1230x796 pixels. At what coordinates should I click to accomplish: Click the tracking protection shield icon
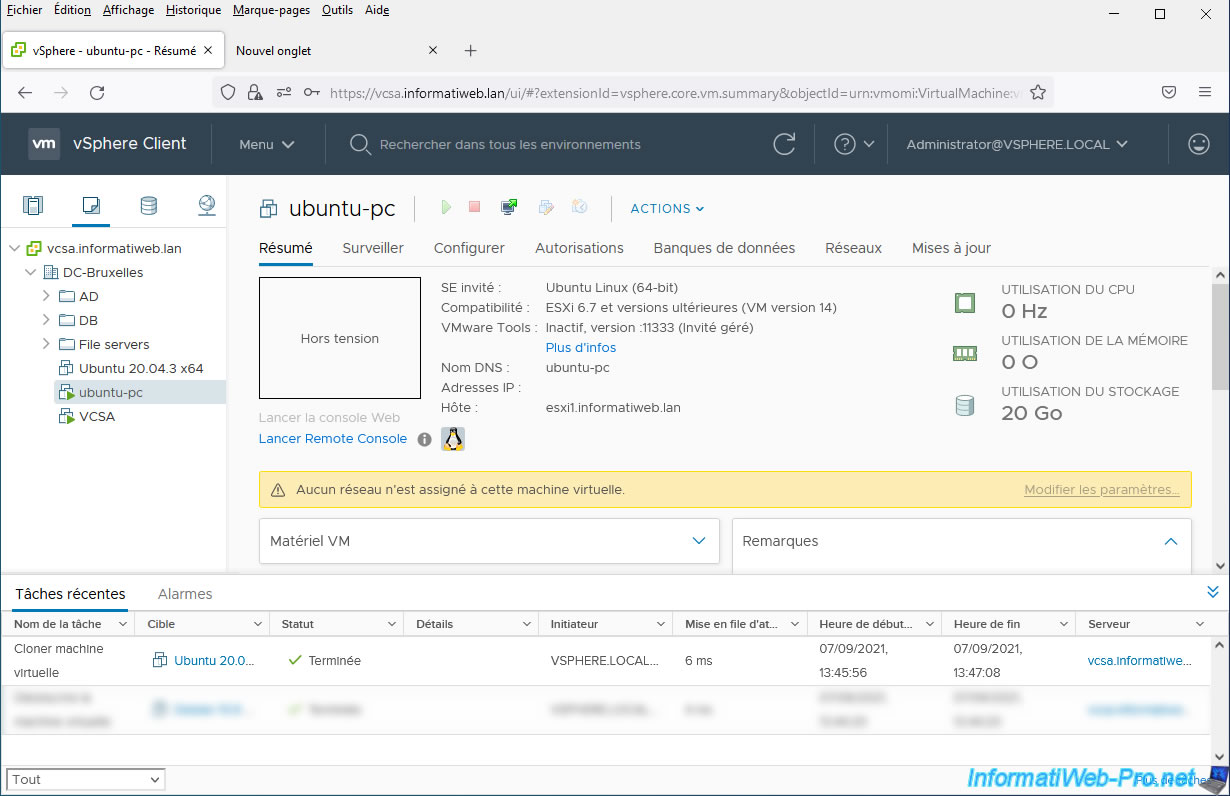[x=228, y=93]
